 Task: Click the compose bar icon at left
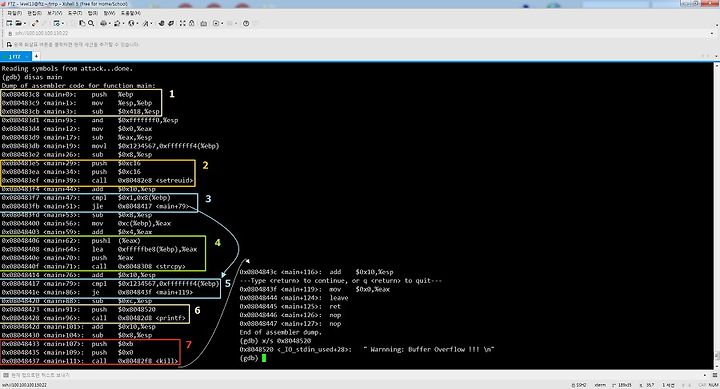click(x=6, y=375)
